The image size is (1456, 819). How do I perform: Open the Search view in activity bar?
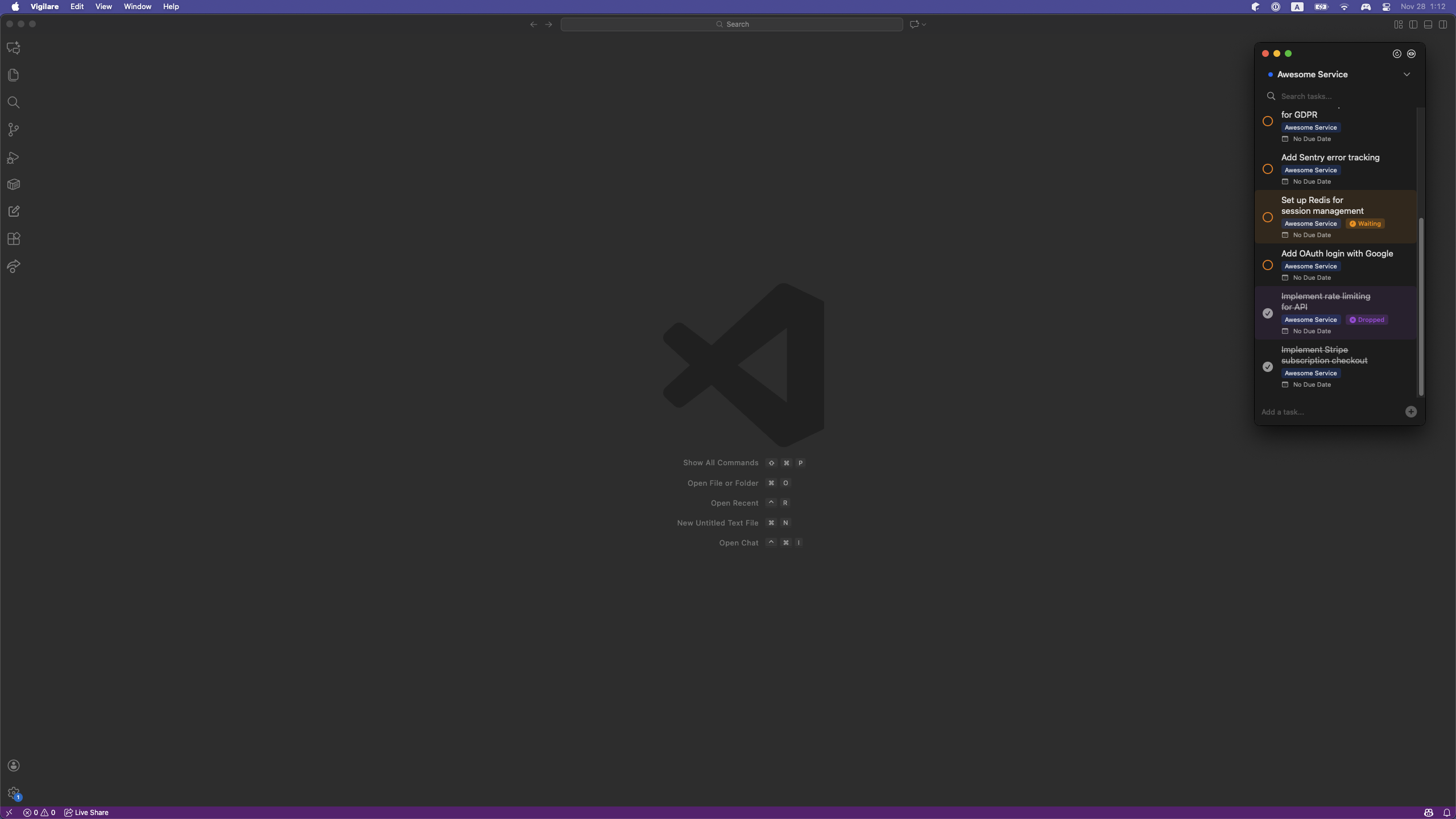[14, 102]
